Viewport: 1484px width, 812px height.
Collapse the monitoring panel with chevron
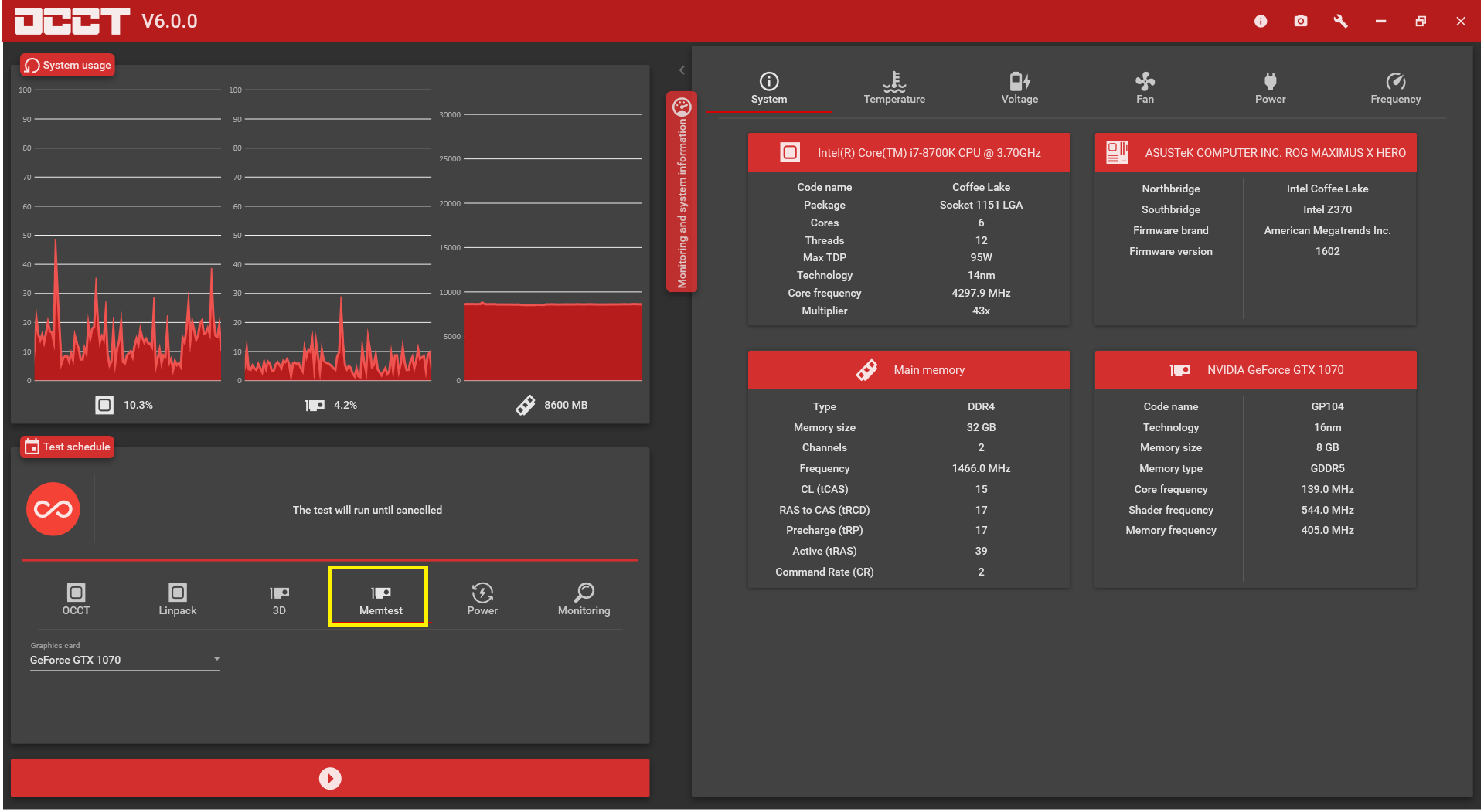click(682, 70)
